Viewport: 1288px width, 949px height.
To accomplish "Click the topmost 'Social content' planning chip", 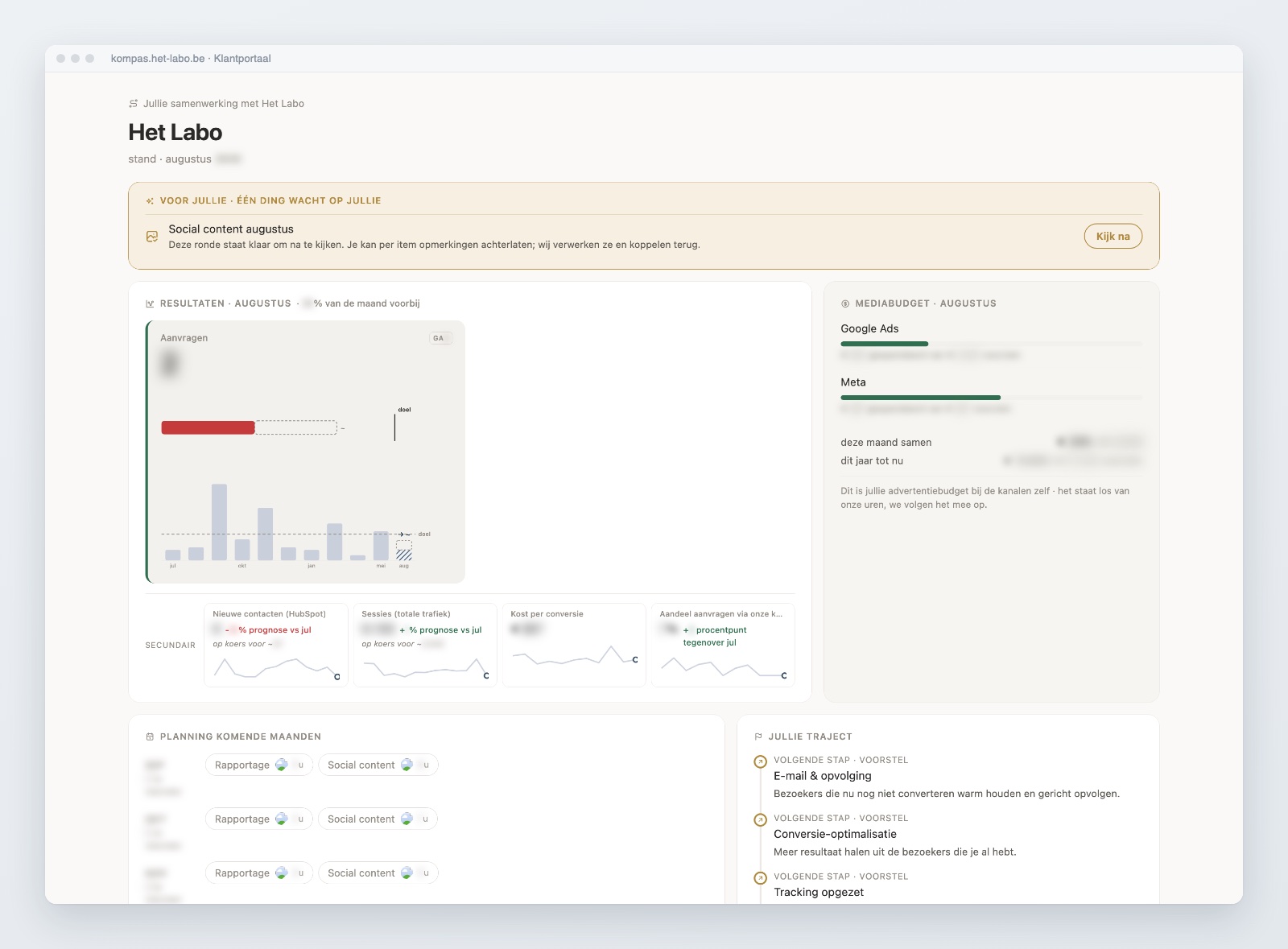I will 378,765.
